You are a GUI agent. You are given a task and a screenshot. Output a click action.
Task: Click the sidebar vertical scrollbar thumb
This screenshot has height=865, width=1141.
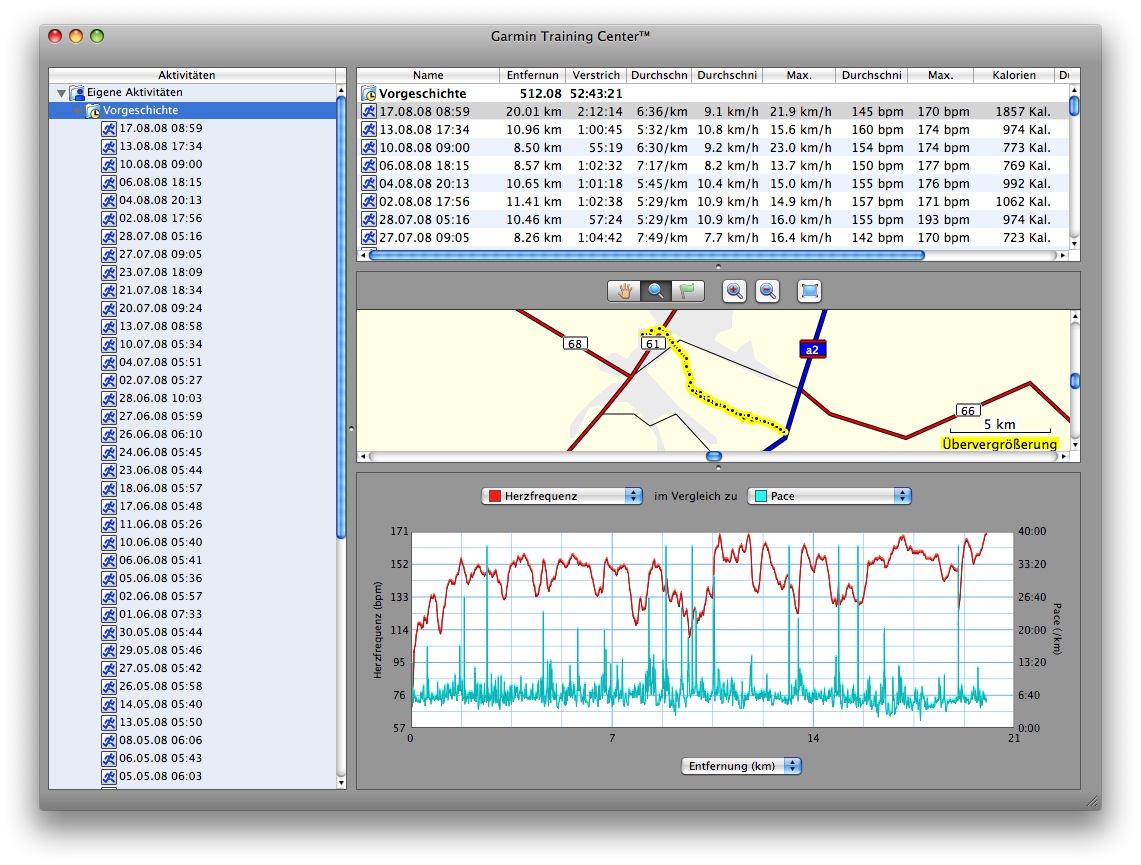tap(341, 318)
